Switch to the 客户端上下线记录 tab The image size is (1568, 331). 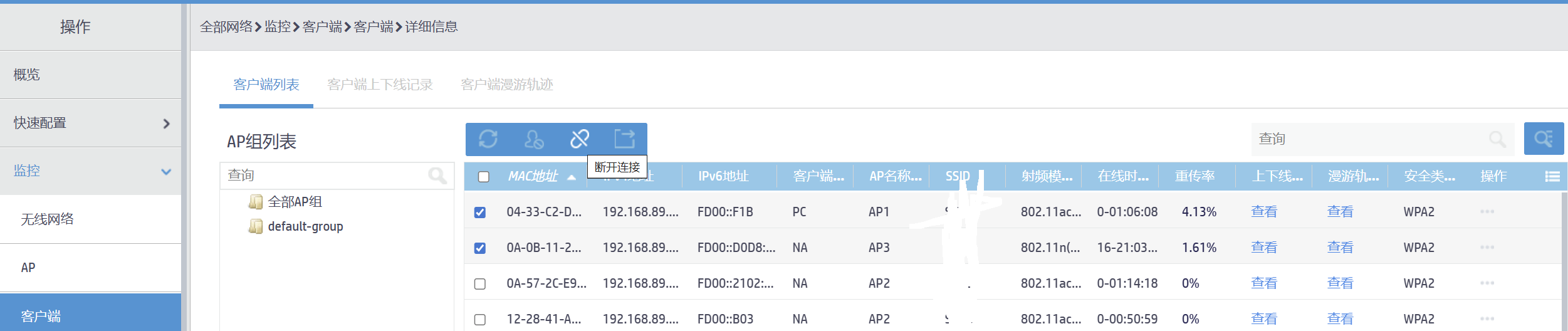coord(380,85)
